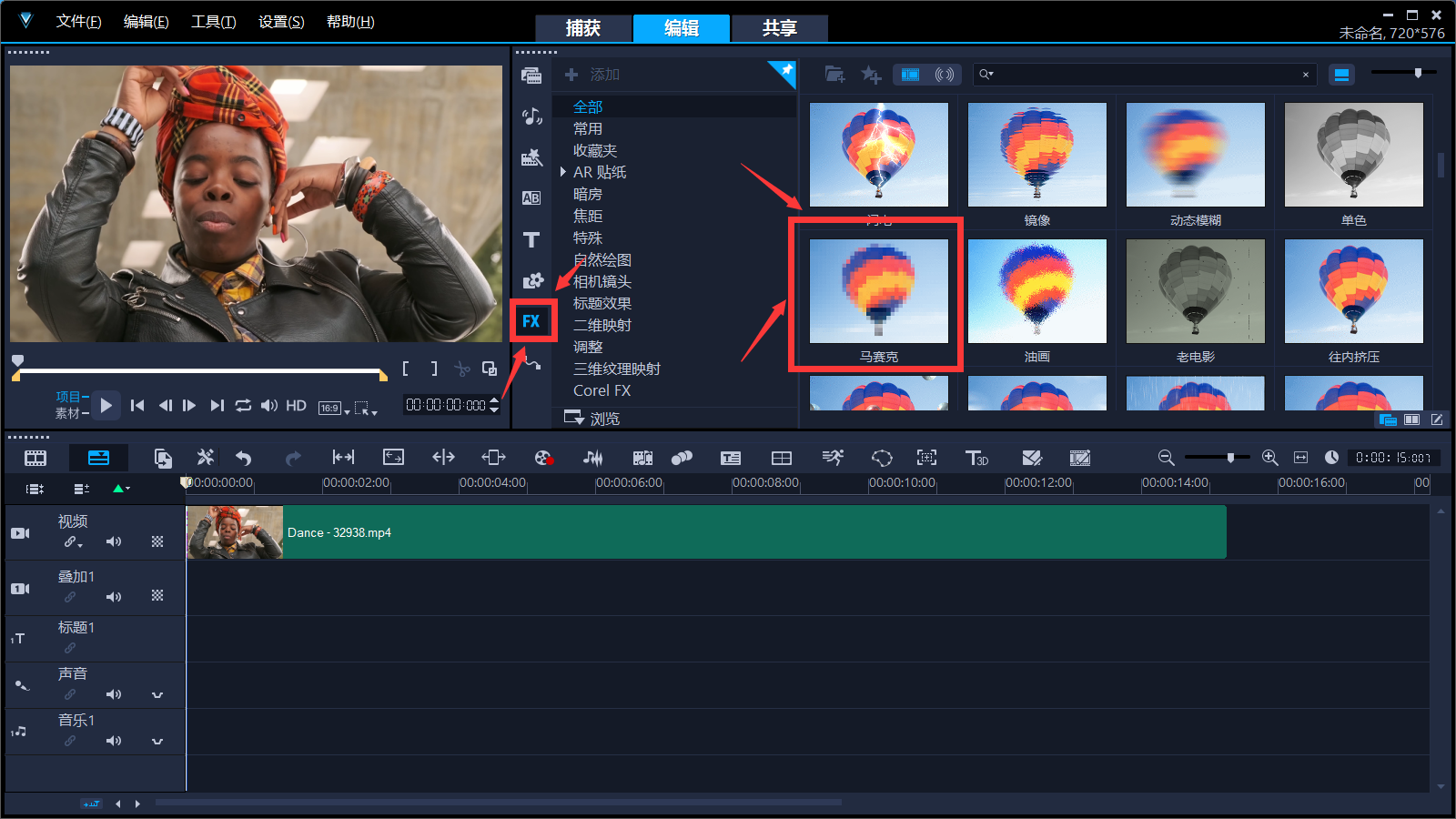
Task: Mute the 音乐1 track
Action: pos(114,741)
